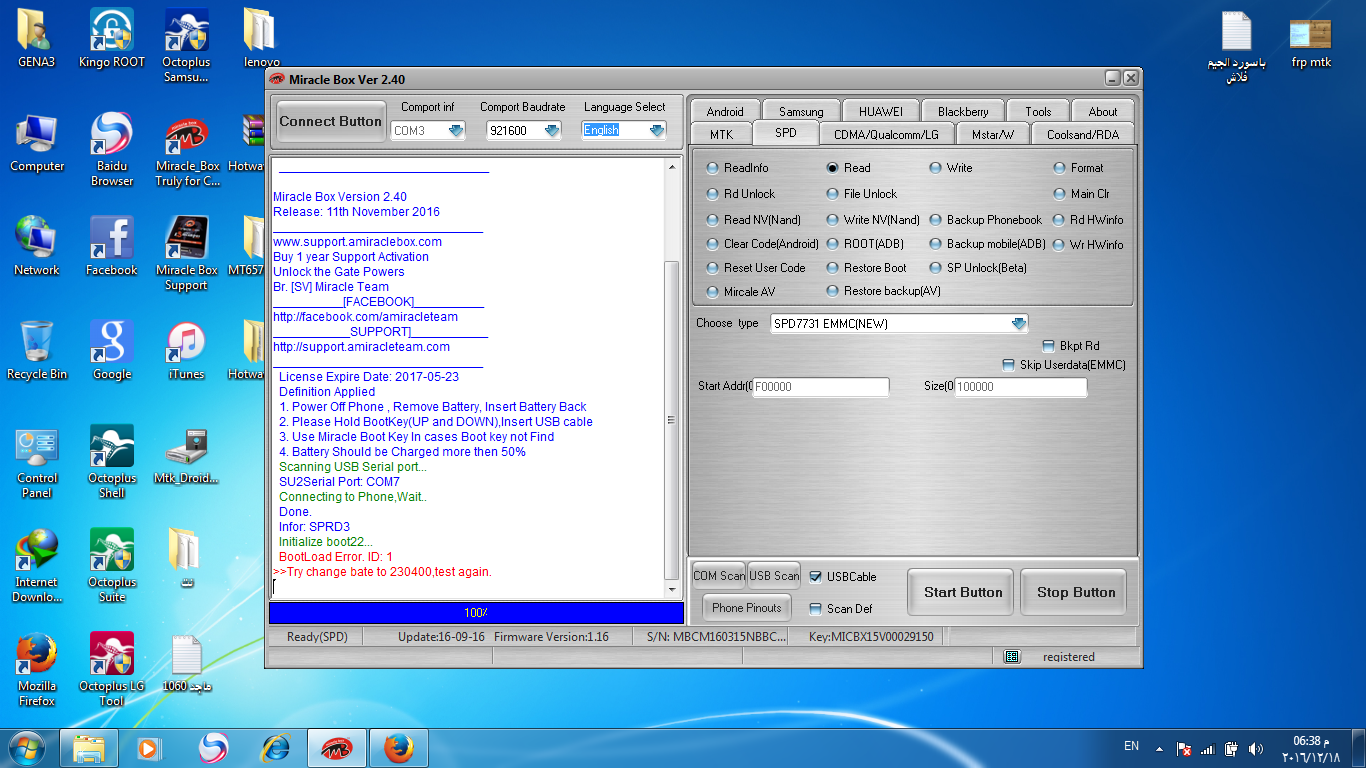
Task: Select the Write radio option
Action: [951, 168]
